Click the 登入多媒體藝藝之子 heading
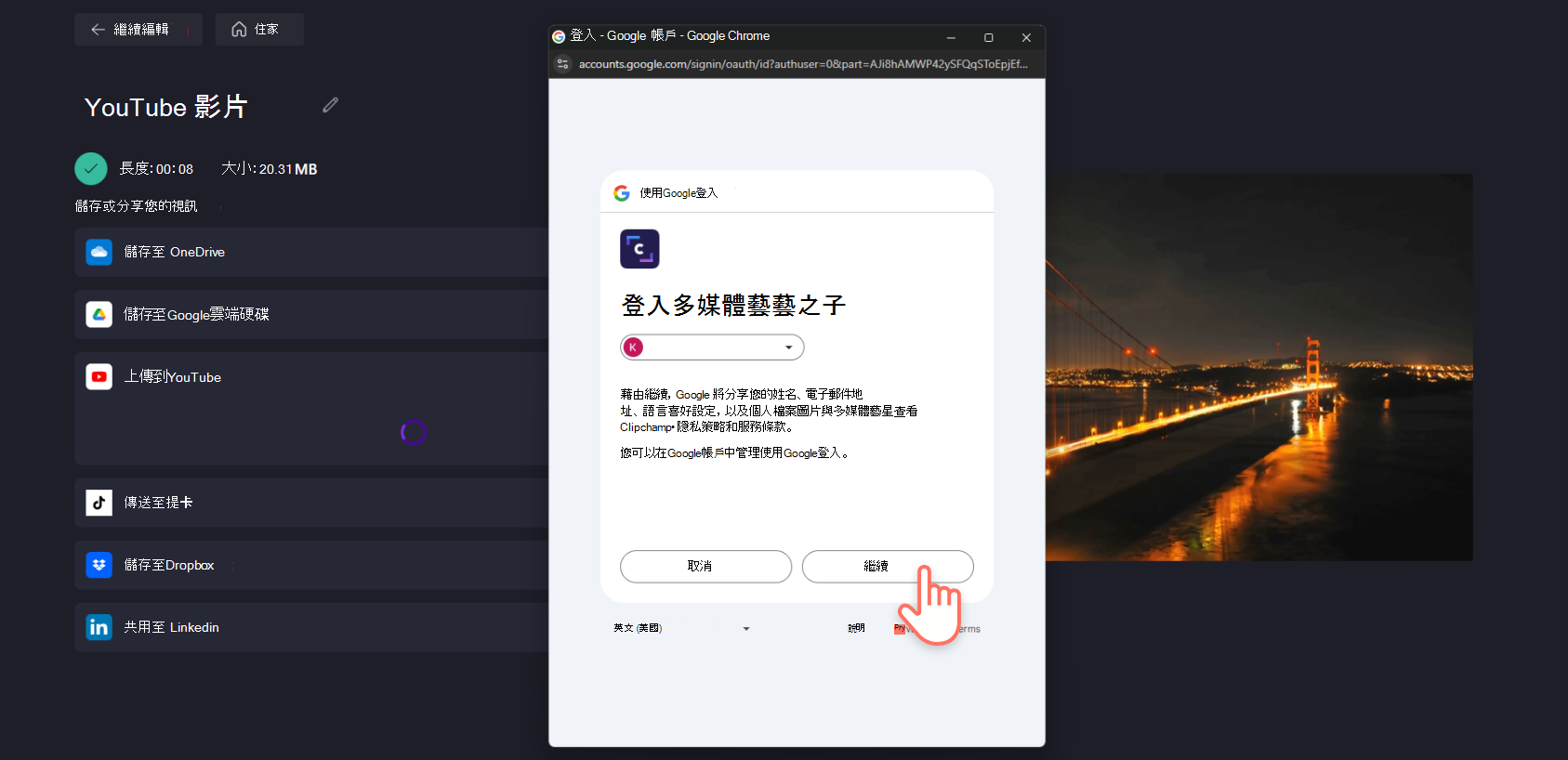This screenshot has height=760, width=1568. (x=733, y=306)
